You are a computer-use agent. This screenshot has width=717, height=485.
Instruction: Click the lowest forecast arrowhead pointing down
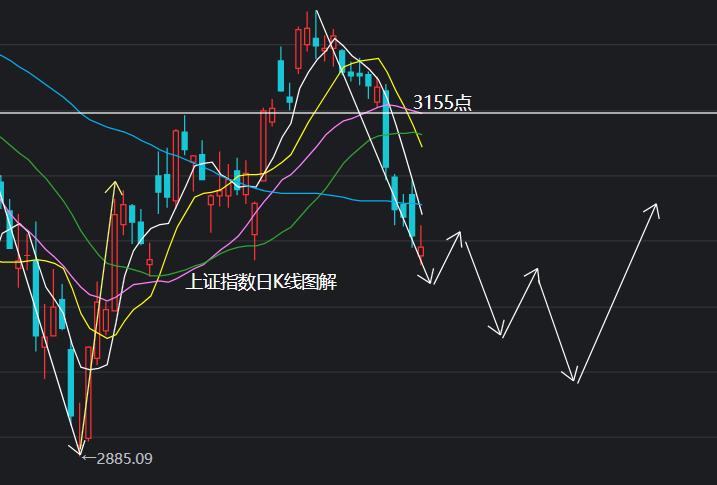tap(575, 379)
